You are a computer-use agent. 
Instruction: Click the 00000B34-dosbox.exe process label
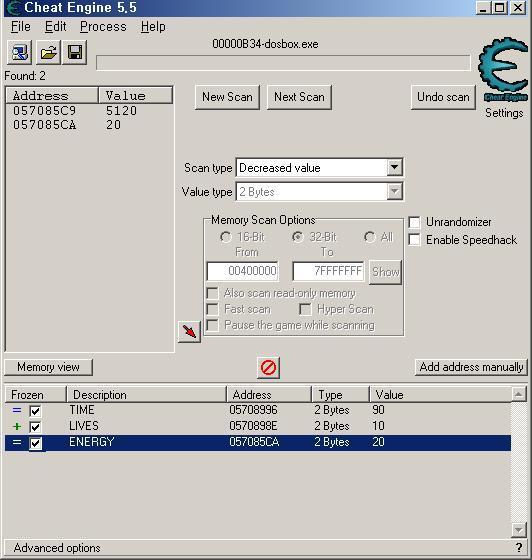[265, 44]
